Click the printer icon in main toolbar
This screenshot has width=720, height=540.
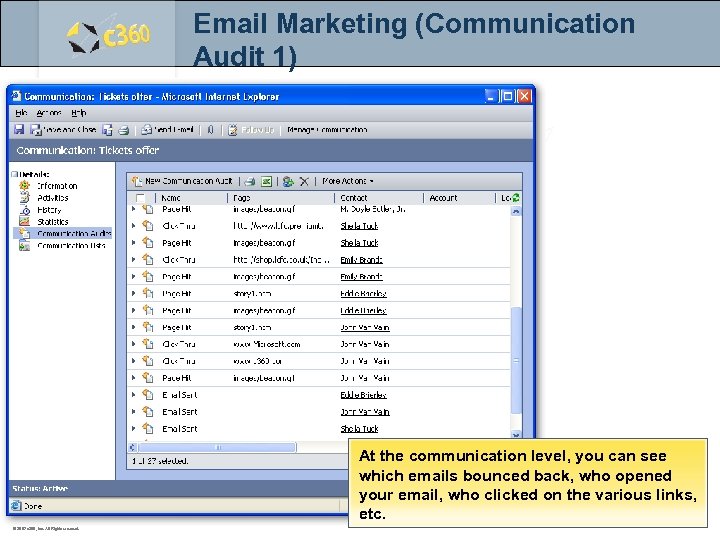pos(124,130)
